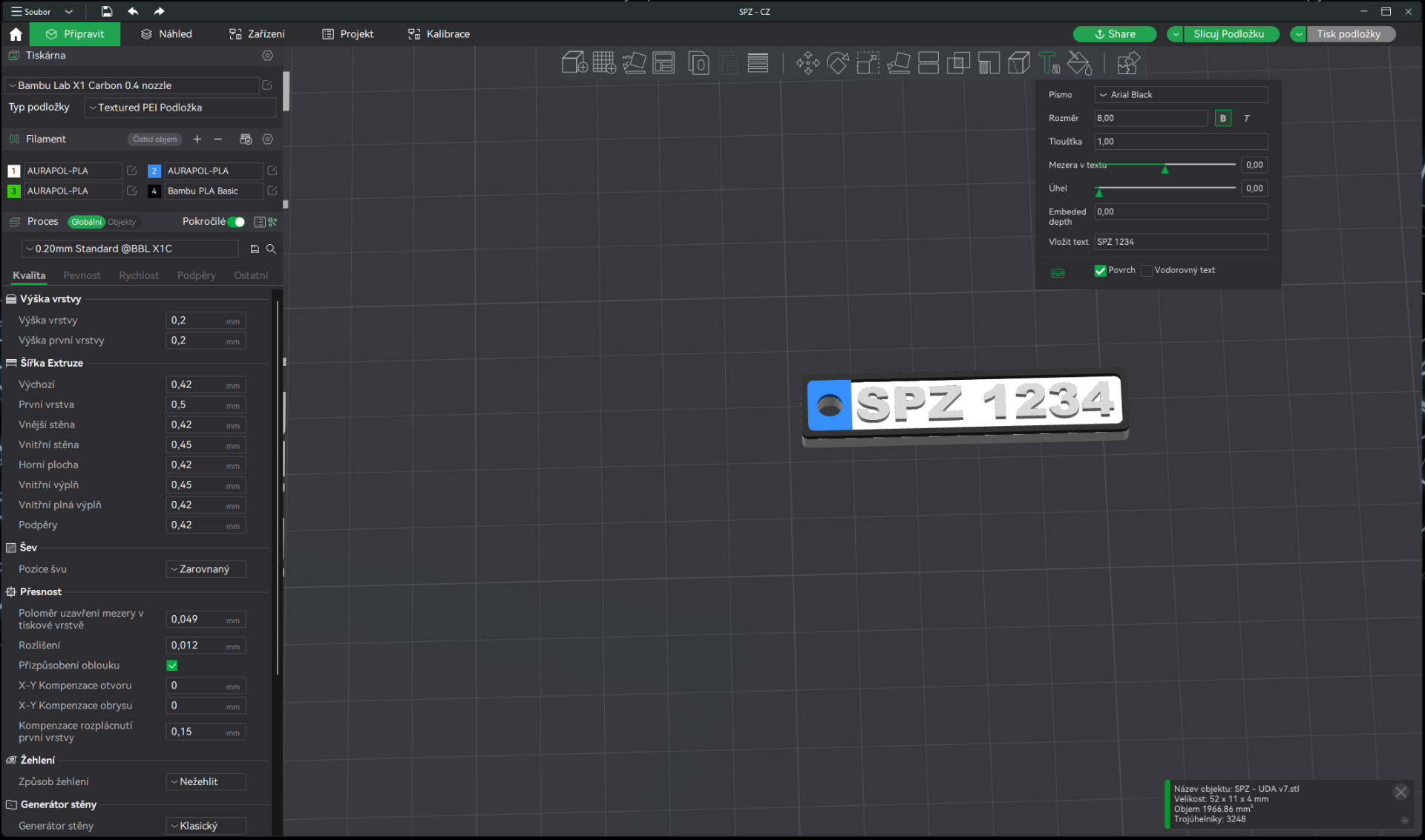This screenshot has height=840, width=1425.
Task: Open Pozice švu dropdown
Action: click(206, 569)
